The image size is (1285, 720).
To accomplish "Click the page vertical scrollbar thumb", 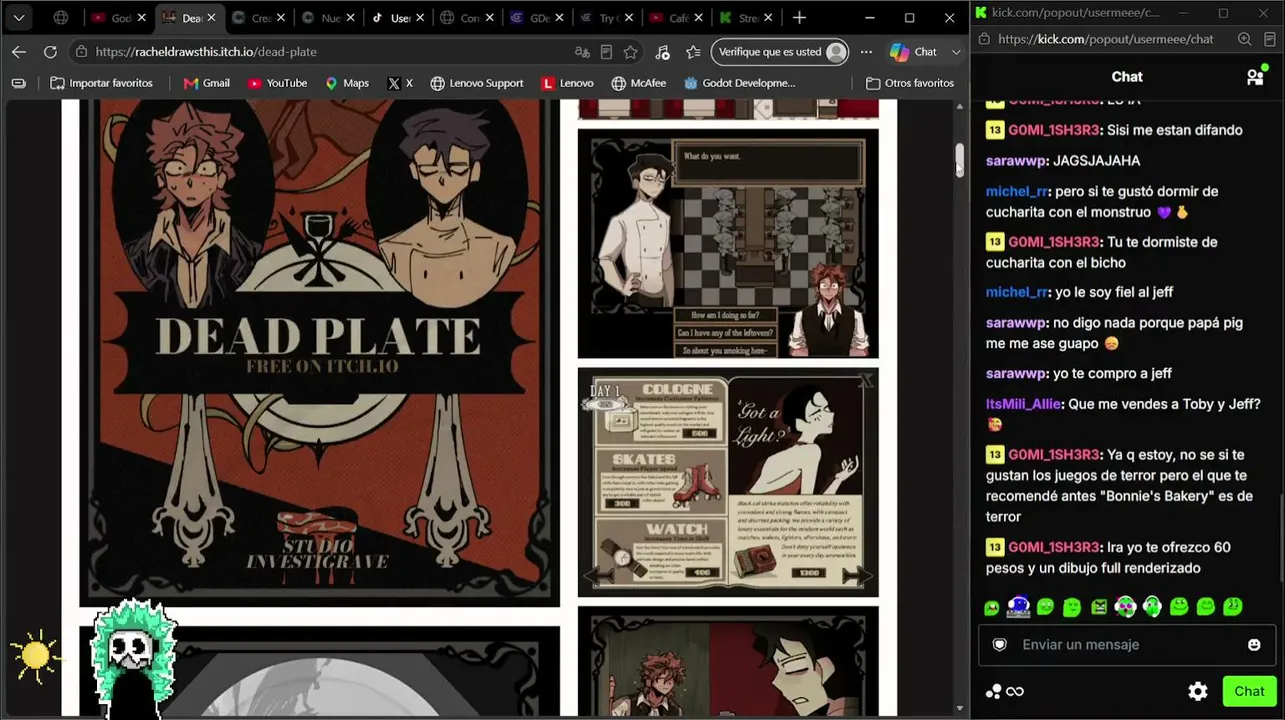I will pos(959,160).
